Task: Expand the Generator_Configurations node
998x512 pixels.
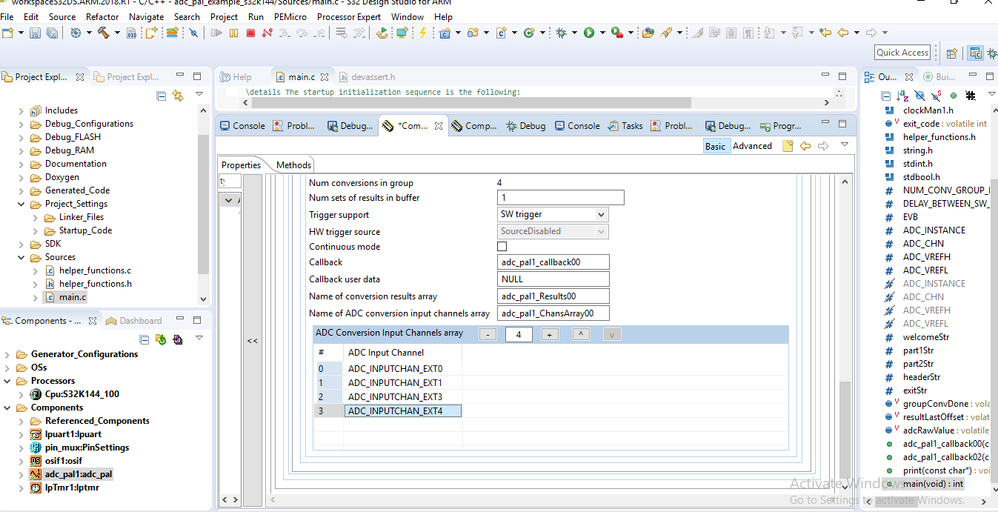Action: point(7,354)
